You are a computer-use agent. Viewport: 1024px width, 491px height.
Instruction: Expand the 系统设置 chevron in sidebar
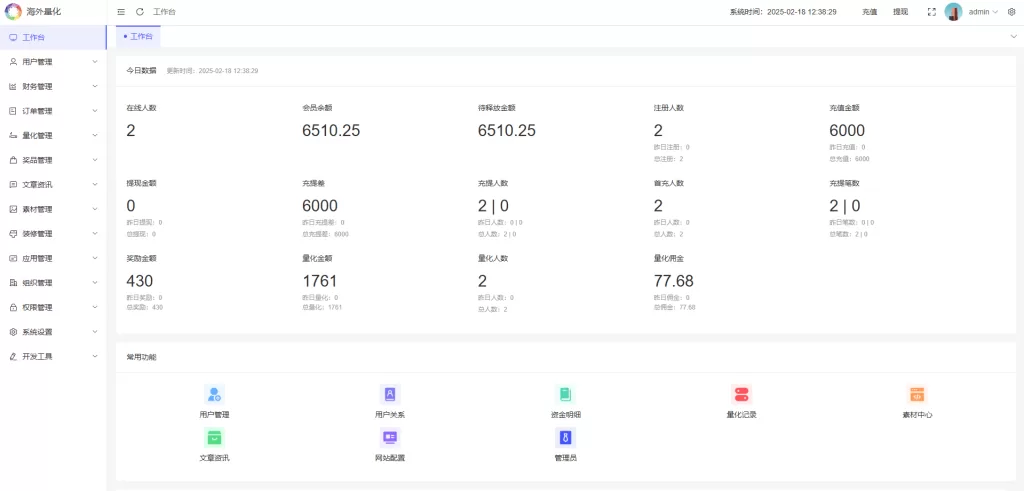pyautogui.click(x=95, y=332)
